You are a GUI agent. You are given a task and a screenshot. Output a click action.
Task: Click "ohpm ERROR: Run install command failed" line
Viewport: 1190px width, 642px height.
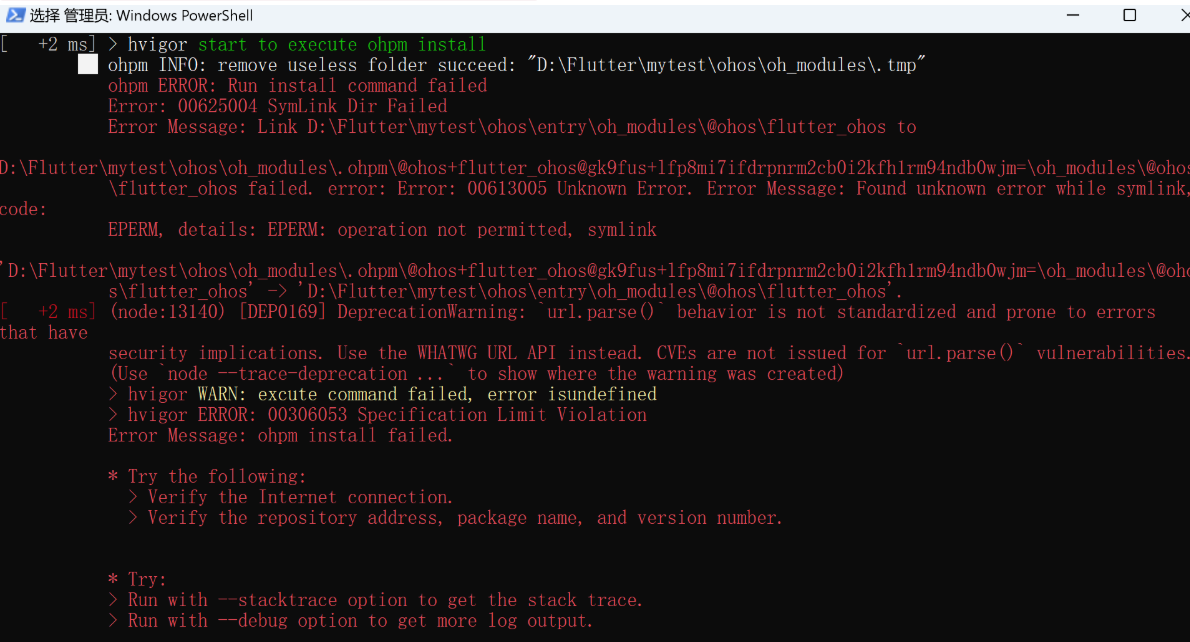pos(297,86)
